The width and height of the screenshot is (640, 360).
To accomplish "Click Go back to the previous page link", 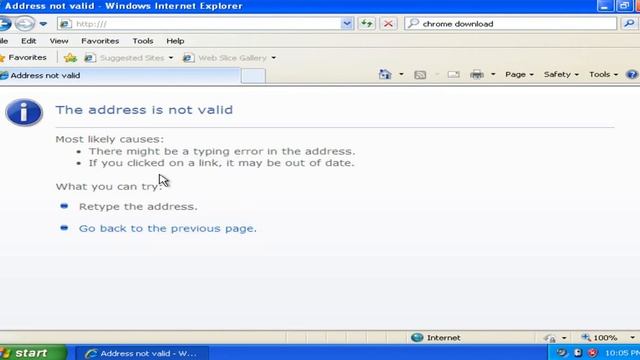I will [168, 229].
